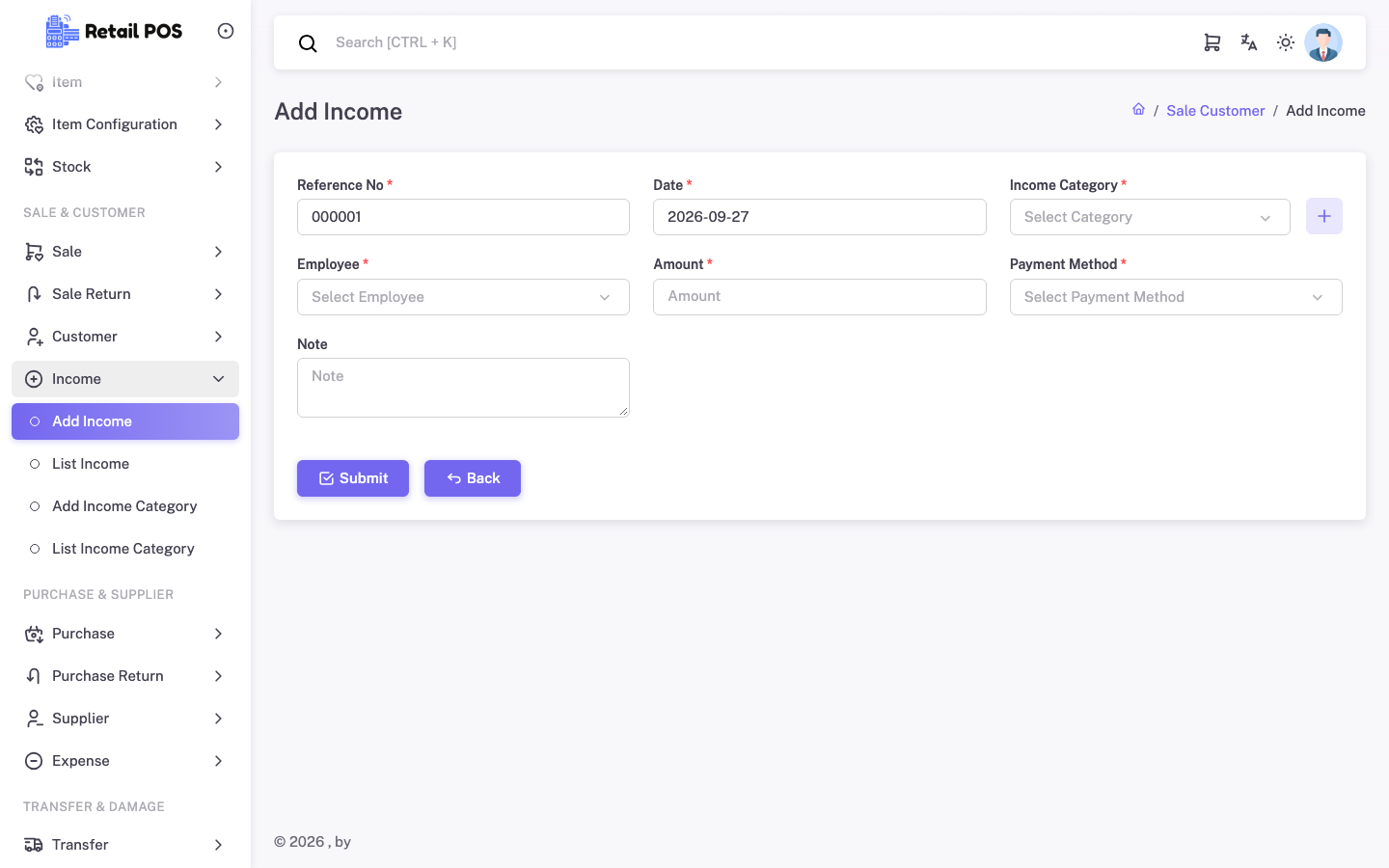
Task: Click the Date input field
Action: pos(820,217)
